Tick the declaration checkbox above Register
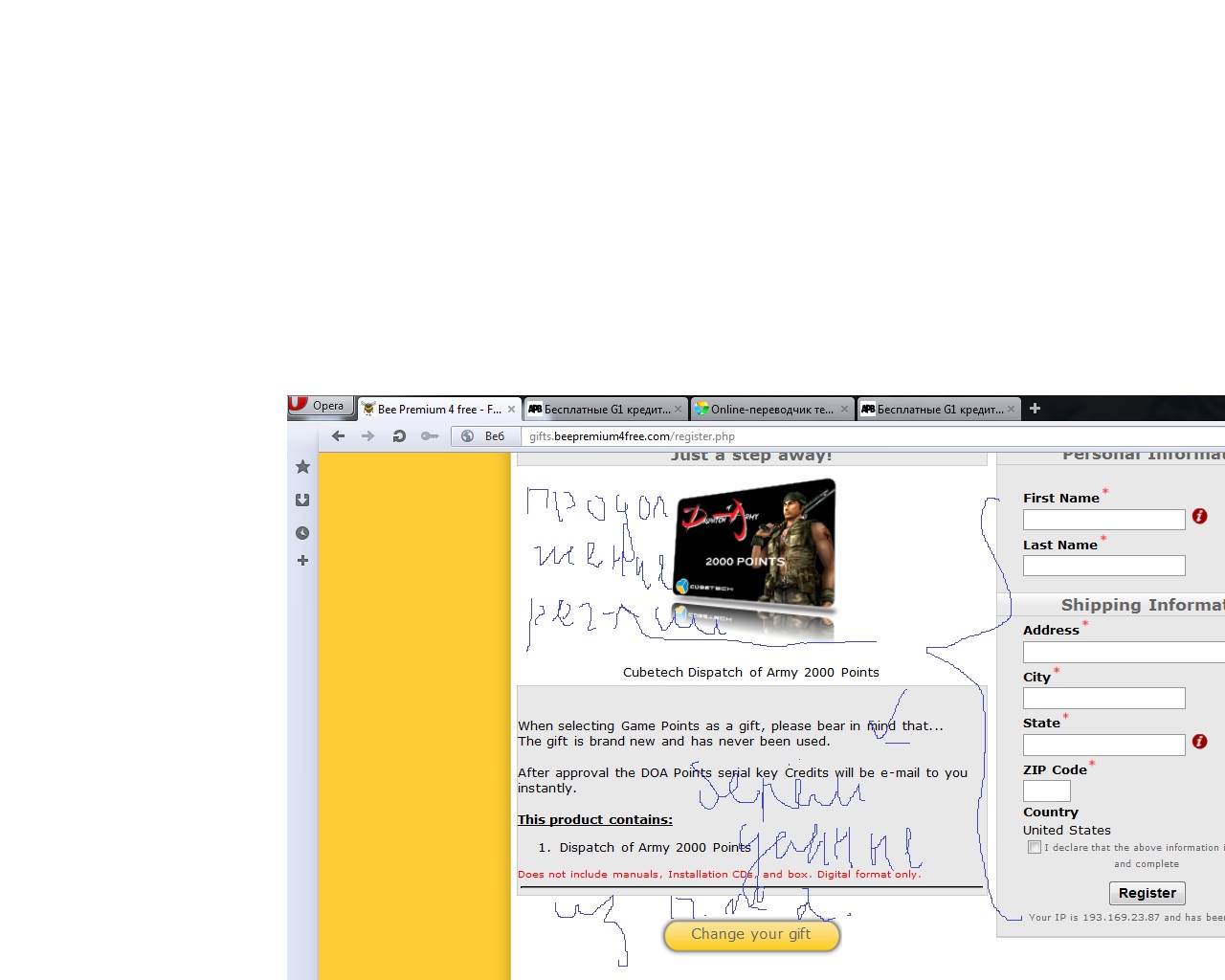Image resolution: width=1225 pixels, height=980 pixels. point(1035,847)
